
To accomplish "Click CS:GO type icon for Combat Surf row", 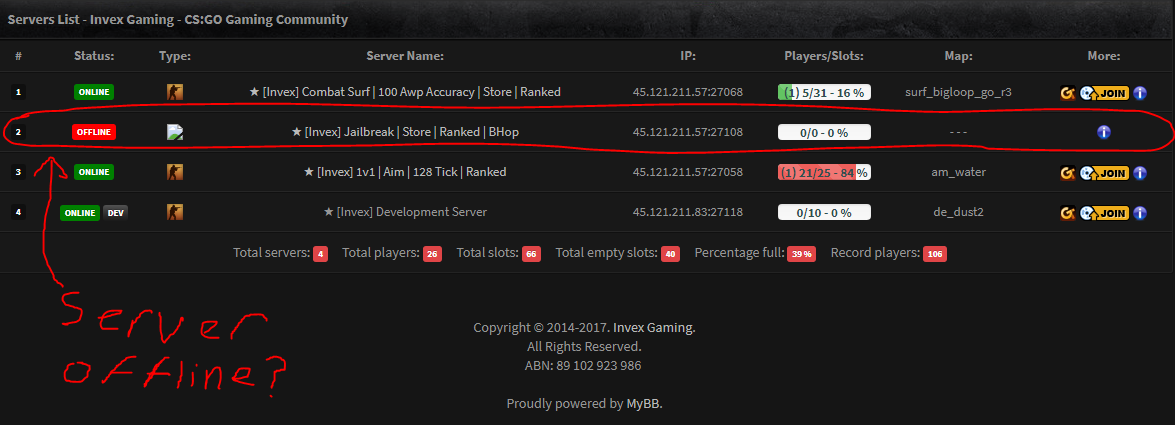I will 175,92.
